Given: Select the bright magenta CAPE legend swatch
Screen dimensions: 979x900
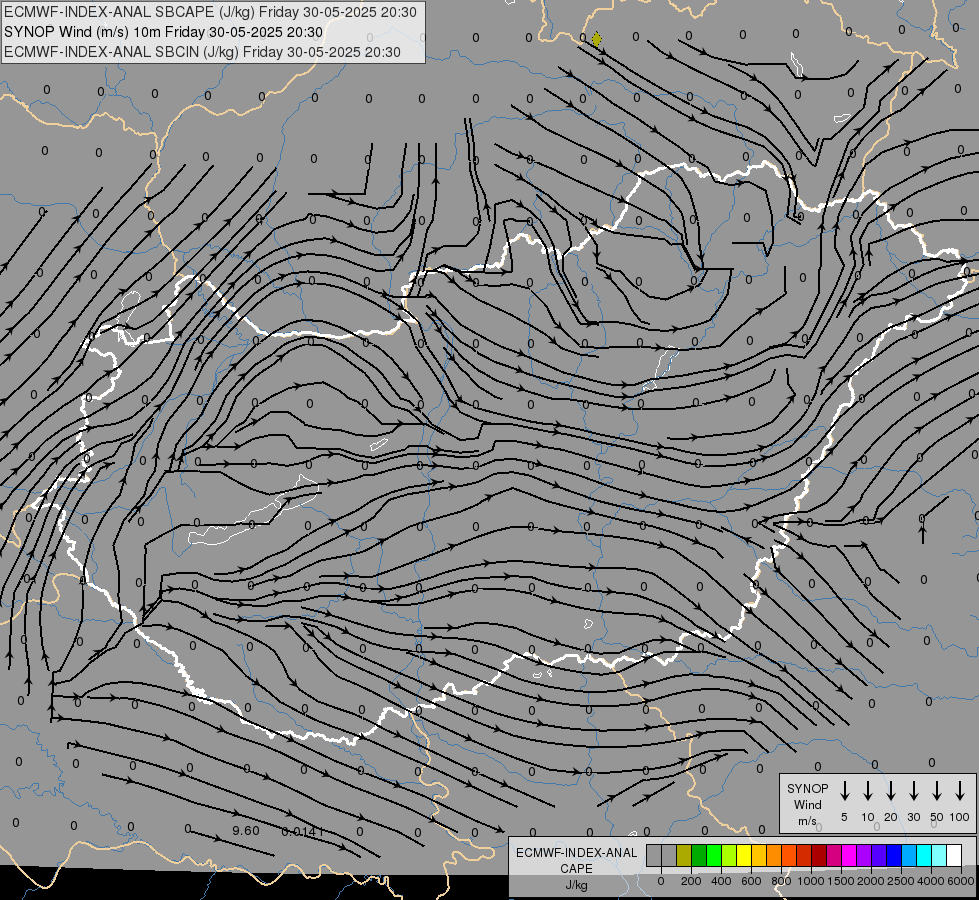Looking at the screenshot, I should tap(850, 855).
